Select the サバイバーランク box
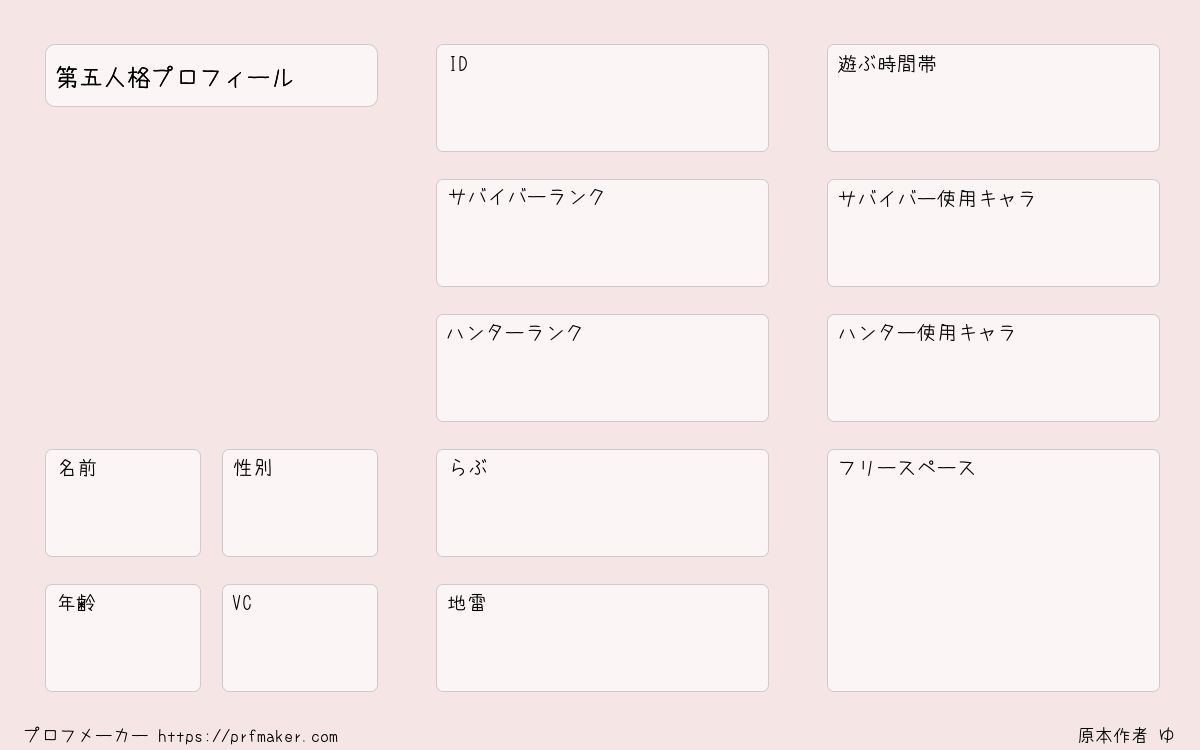This screenshot has width=1200, height=750. pos(602,233)
